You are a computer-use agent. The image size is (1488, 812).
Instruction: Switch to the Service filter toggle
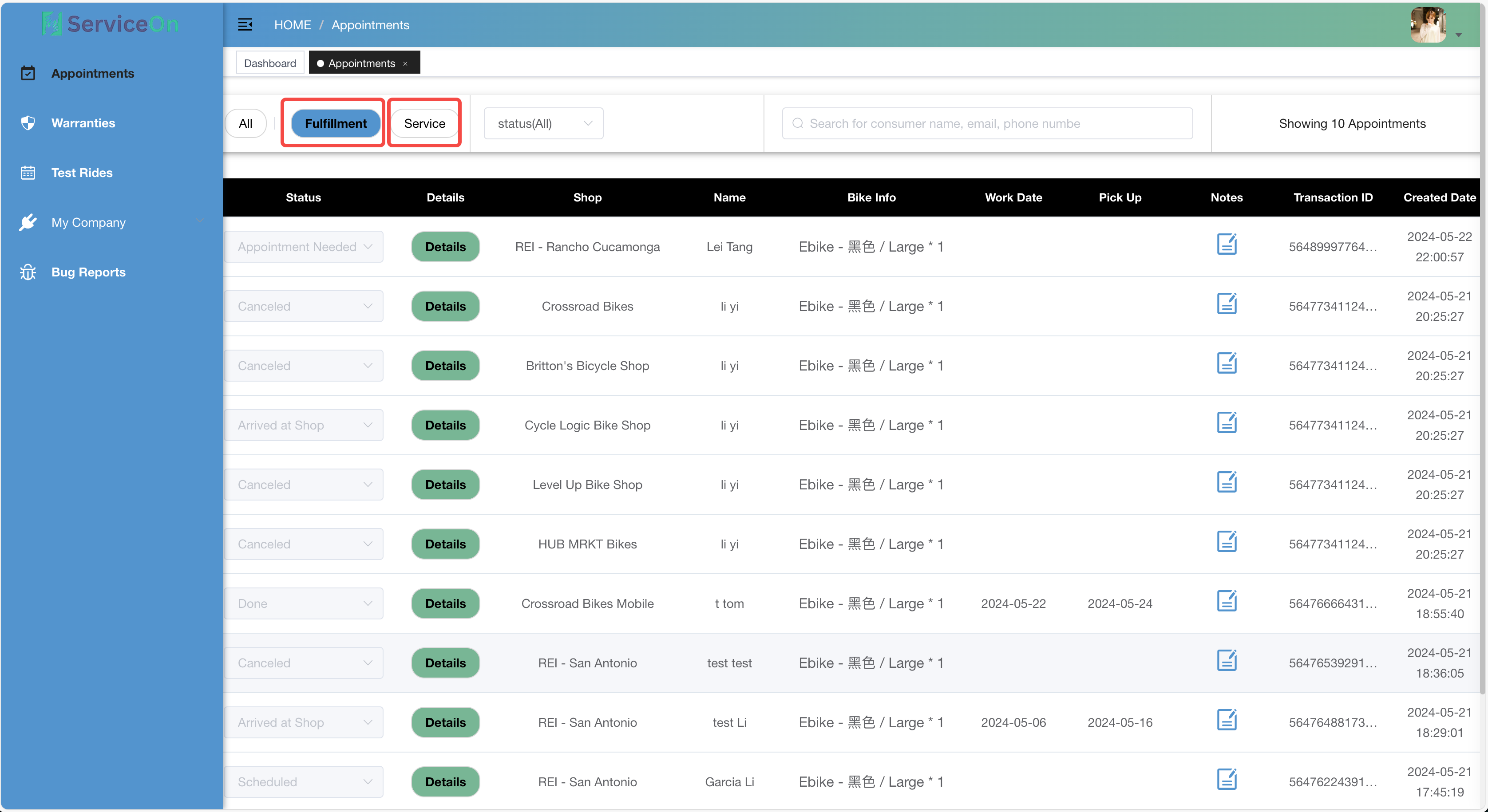click(x=424, y=124)
